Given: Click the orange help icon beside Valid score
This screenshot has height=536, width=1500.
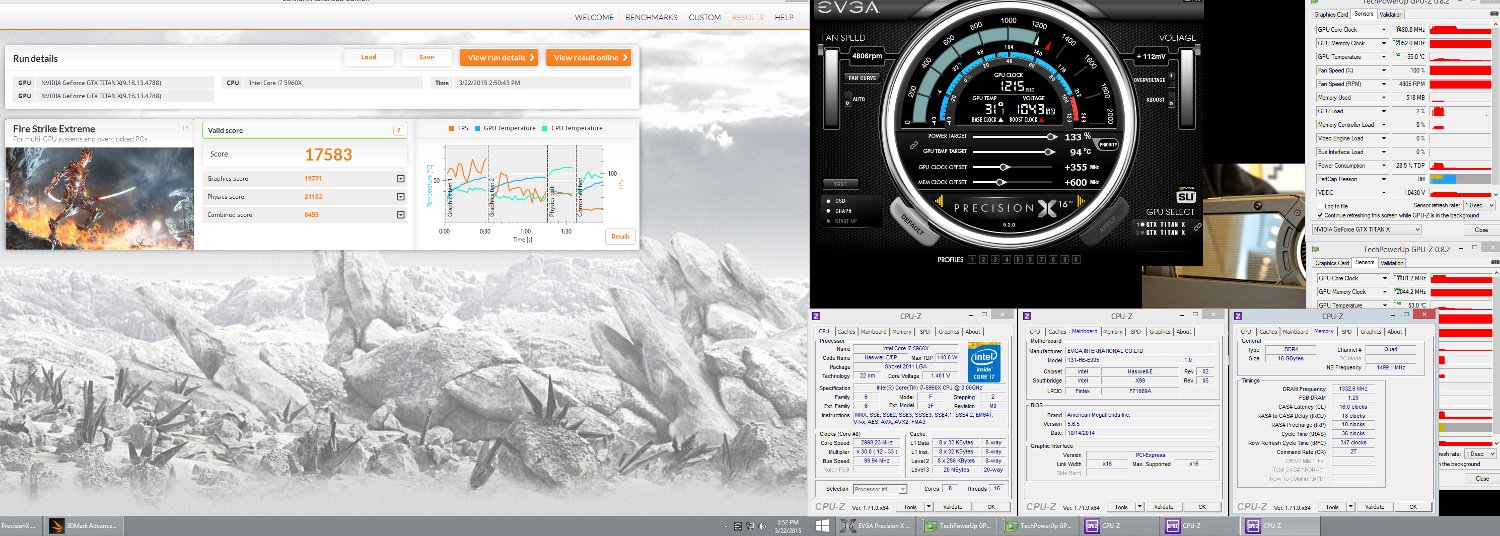Looking at the screenshot, I should pos(399,130).
